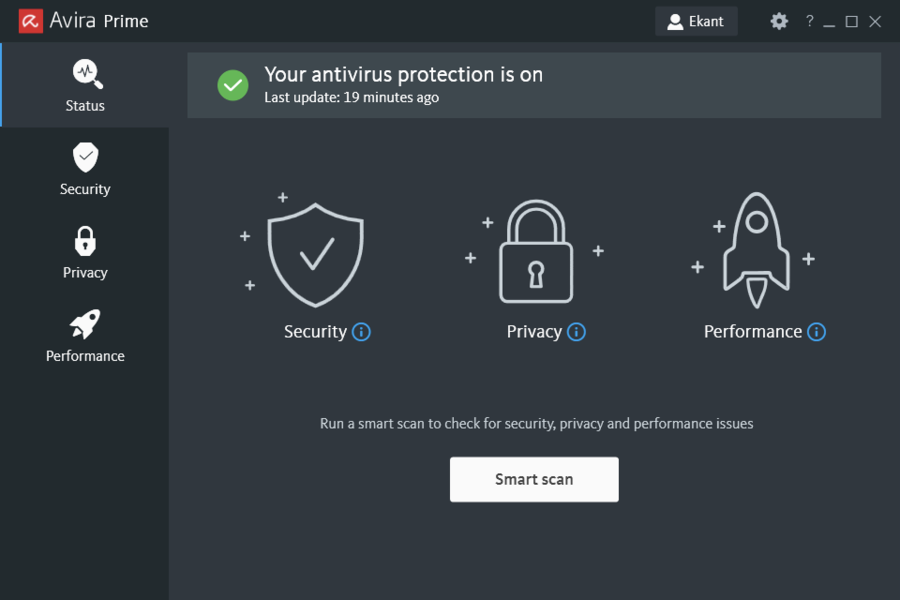
Task: Click the Avira logo in the title bar
Action: [x=30, y=20]
